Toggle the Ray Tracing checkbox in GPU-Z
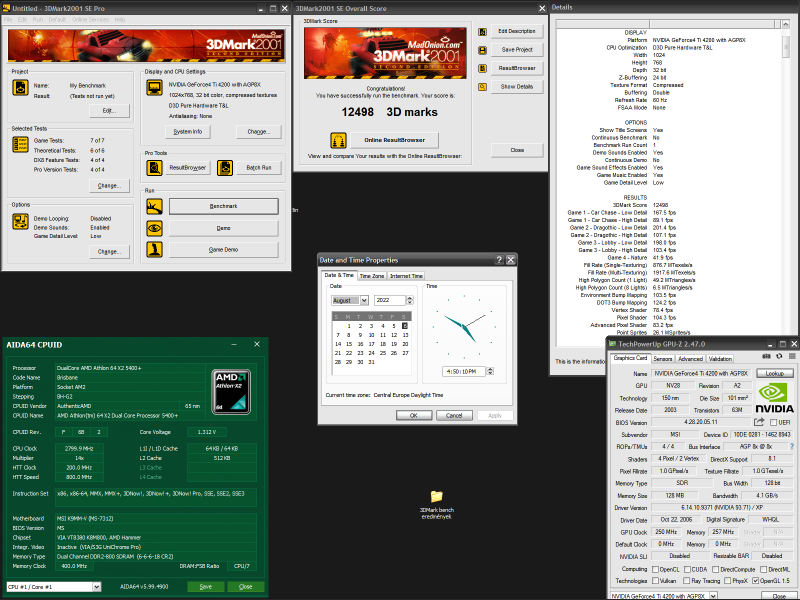The height and width of the screenshot is (600, 800). [687, 581]
